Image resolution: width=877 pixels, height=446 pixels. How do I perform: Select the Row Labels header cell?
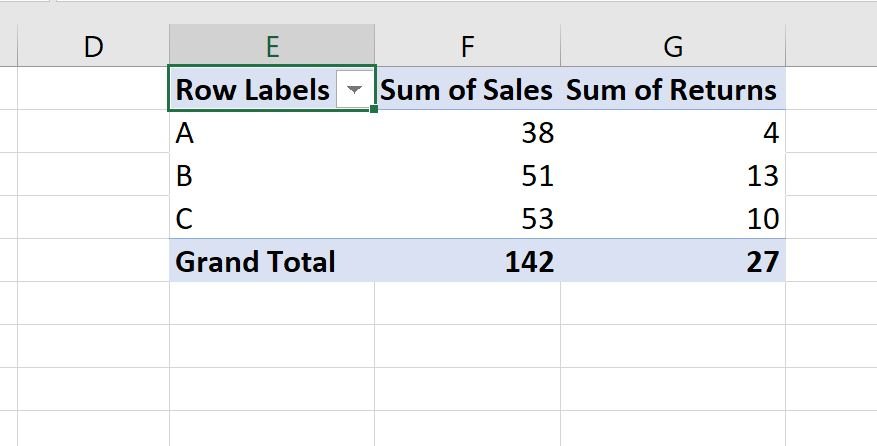(x=252, y=90)
